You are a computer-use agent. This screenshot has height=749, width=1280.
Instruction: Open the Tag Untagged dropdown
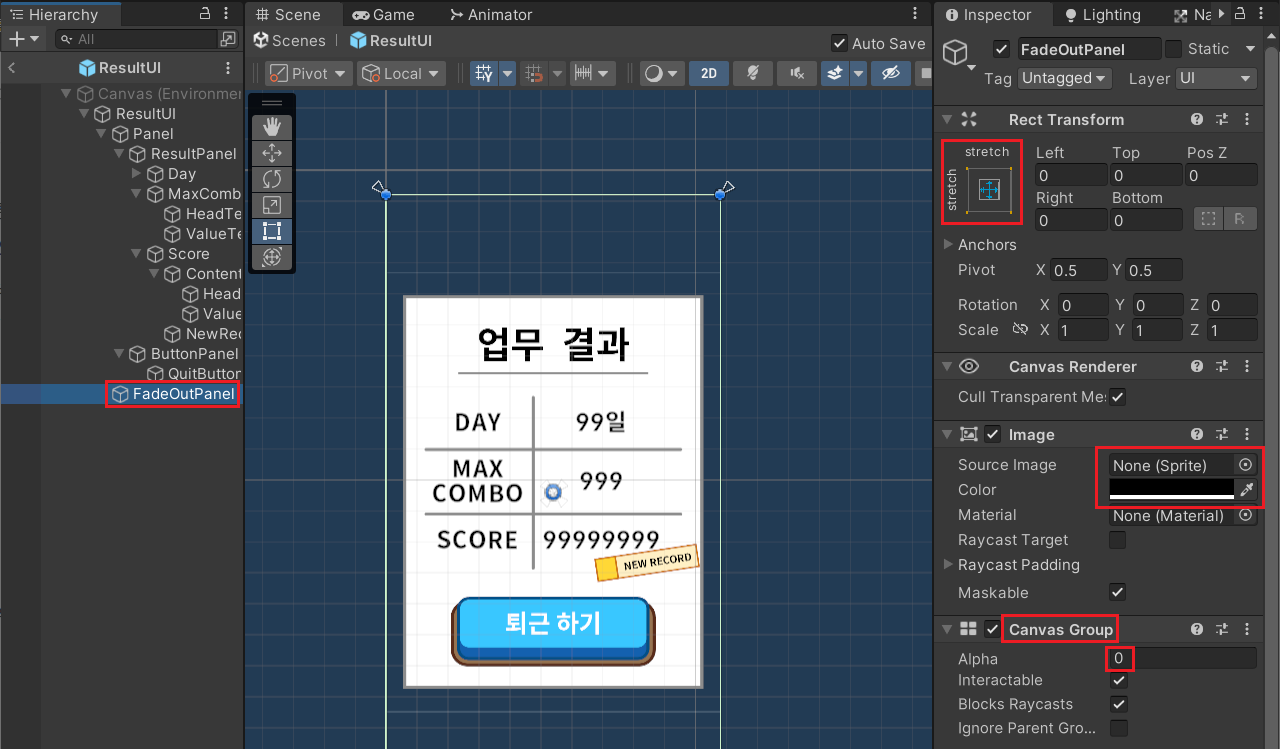pos(1065,78)
